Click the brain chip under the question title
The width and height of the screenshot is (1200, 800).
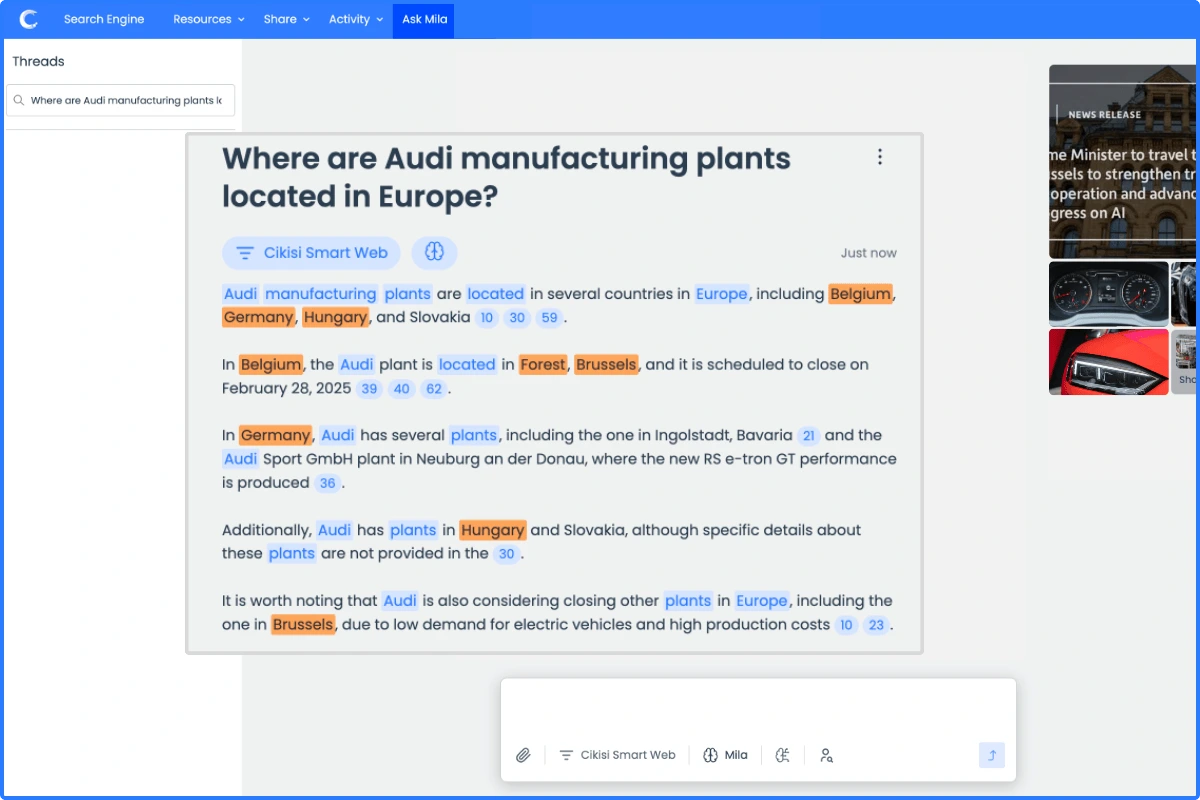tap(434, 253)
